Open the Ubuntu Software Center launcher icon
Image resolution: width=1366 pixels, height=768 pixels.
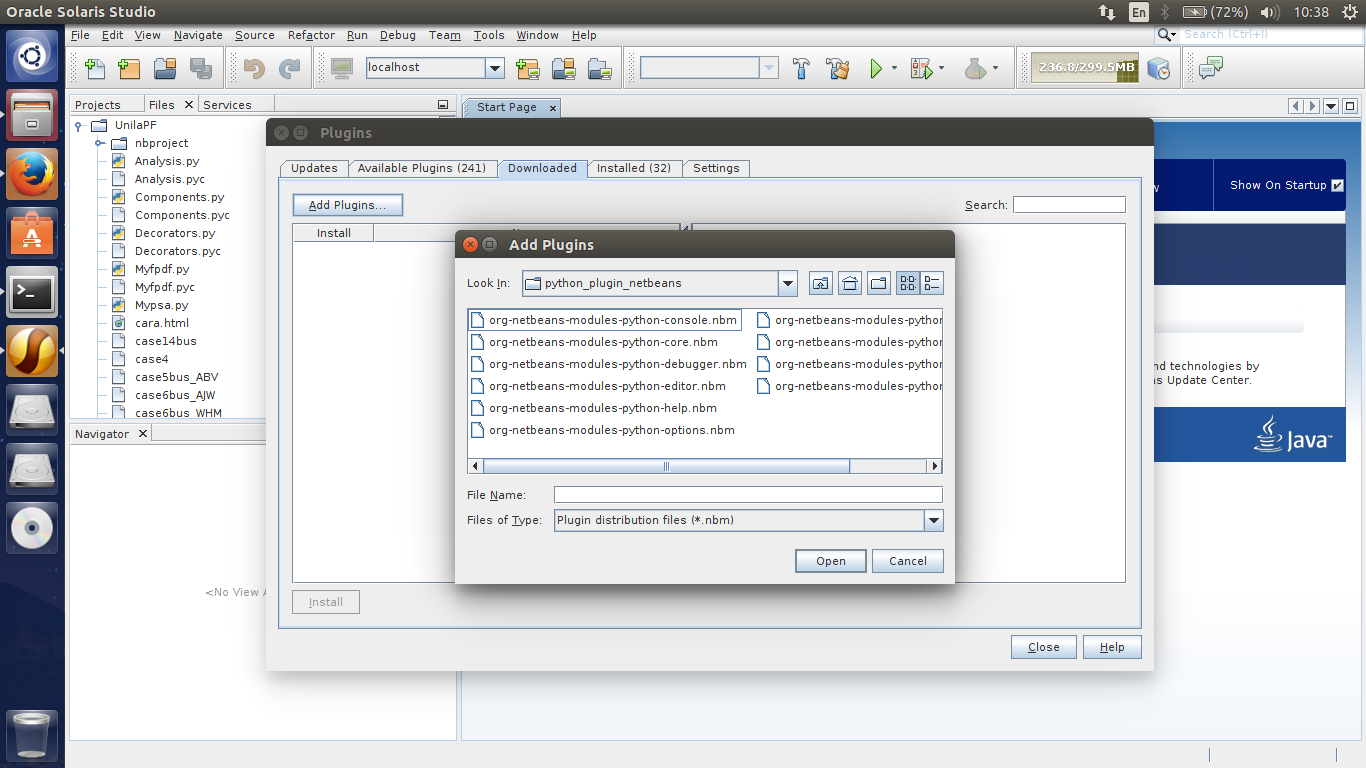point(32,233)
